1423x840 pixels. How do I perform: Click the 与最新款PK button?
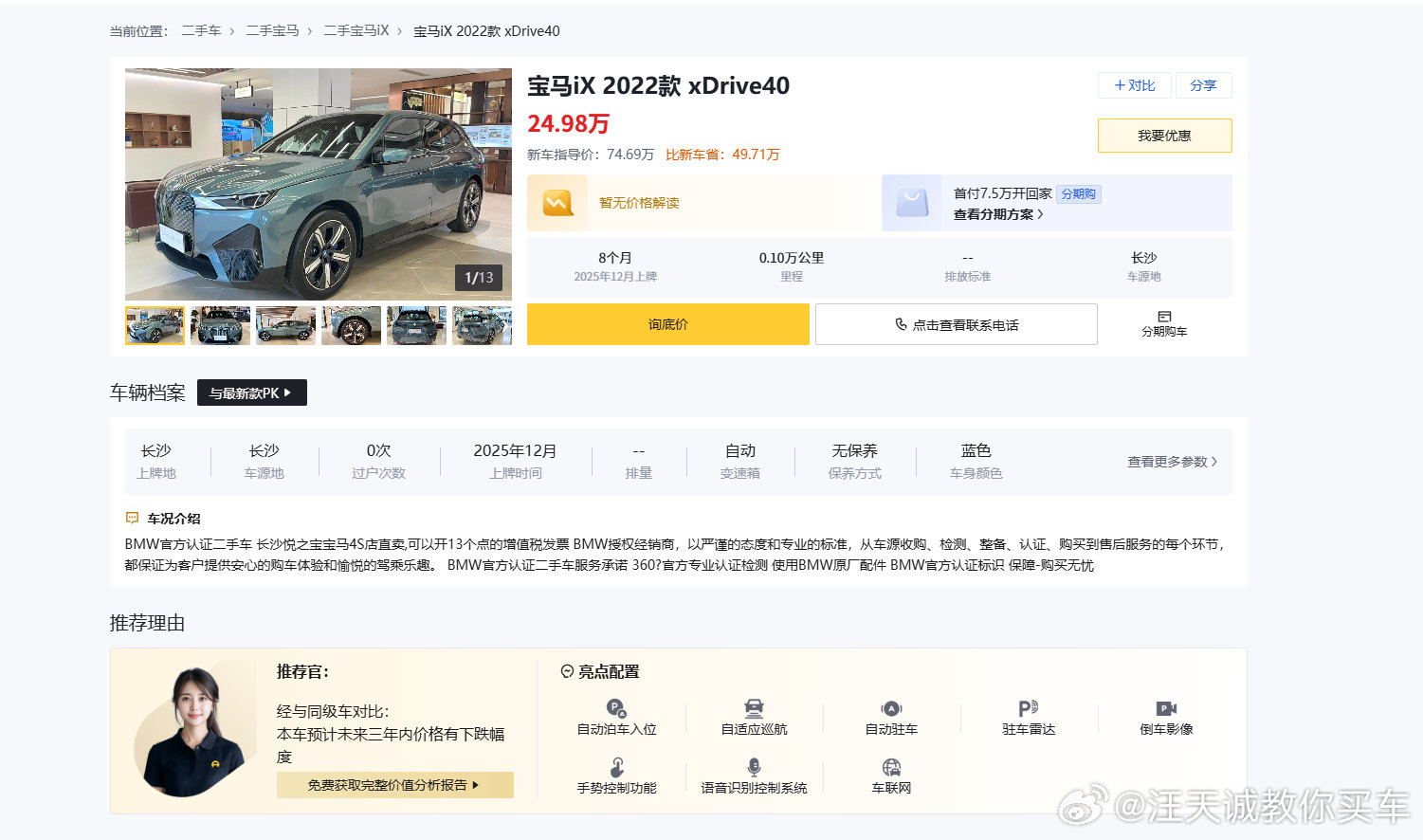point(251,393)
